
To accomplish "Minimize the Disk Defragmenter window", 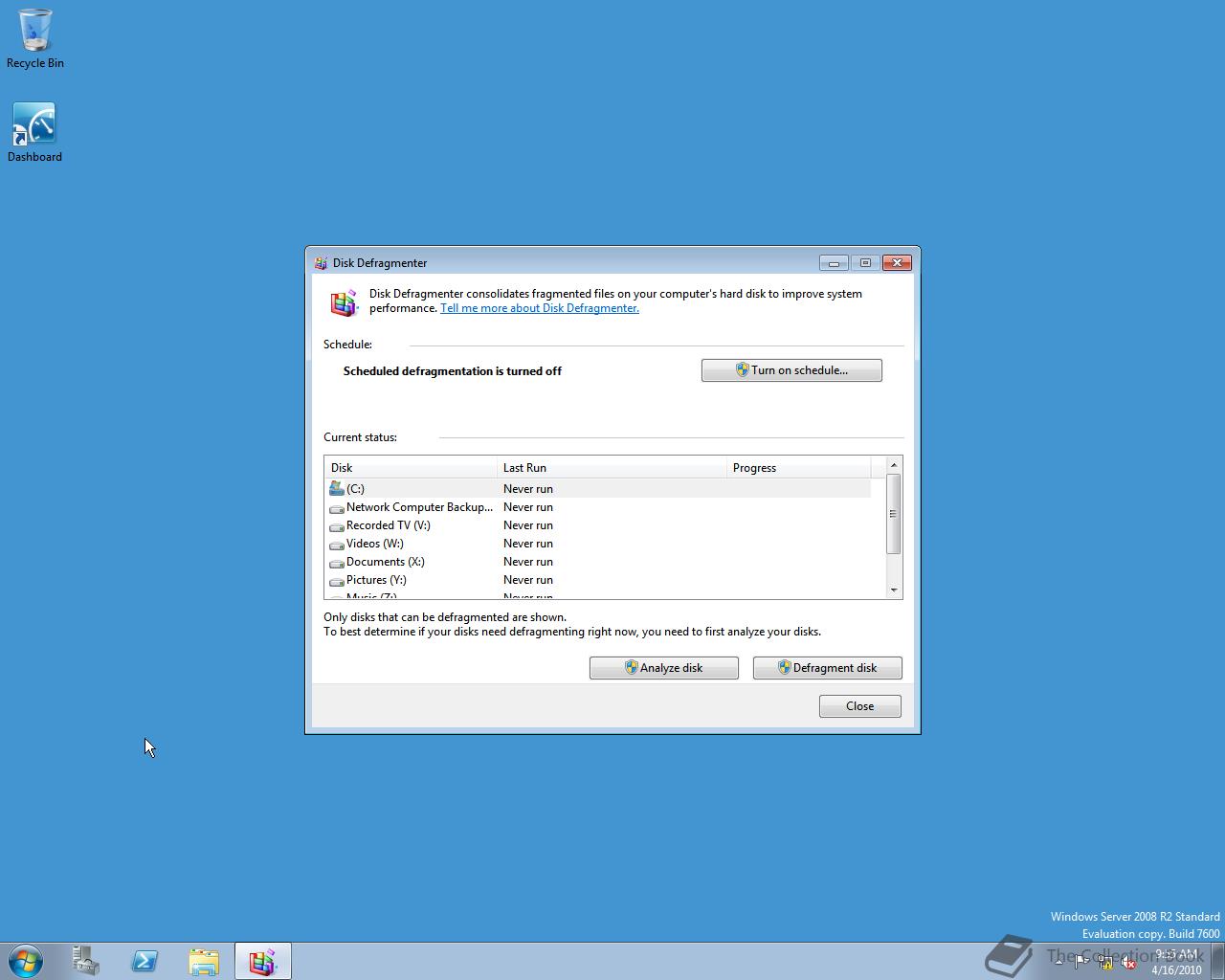I will point(834,262).
